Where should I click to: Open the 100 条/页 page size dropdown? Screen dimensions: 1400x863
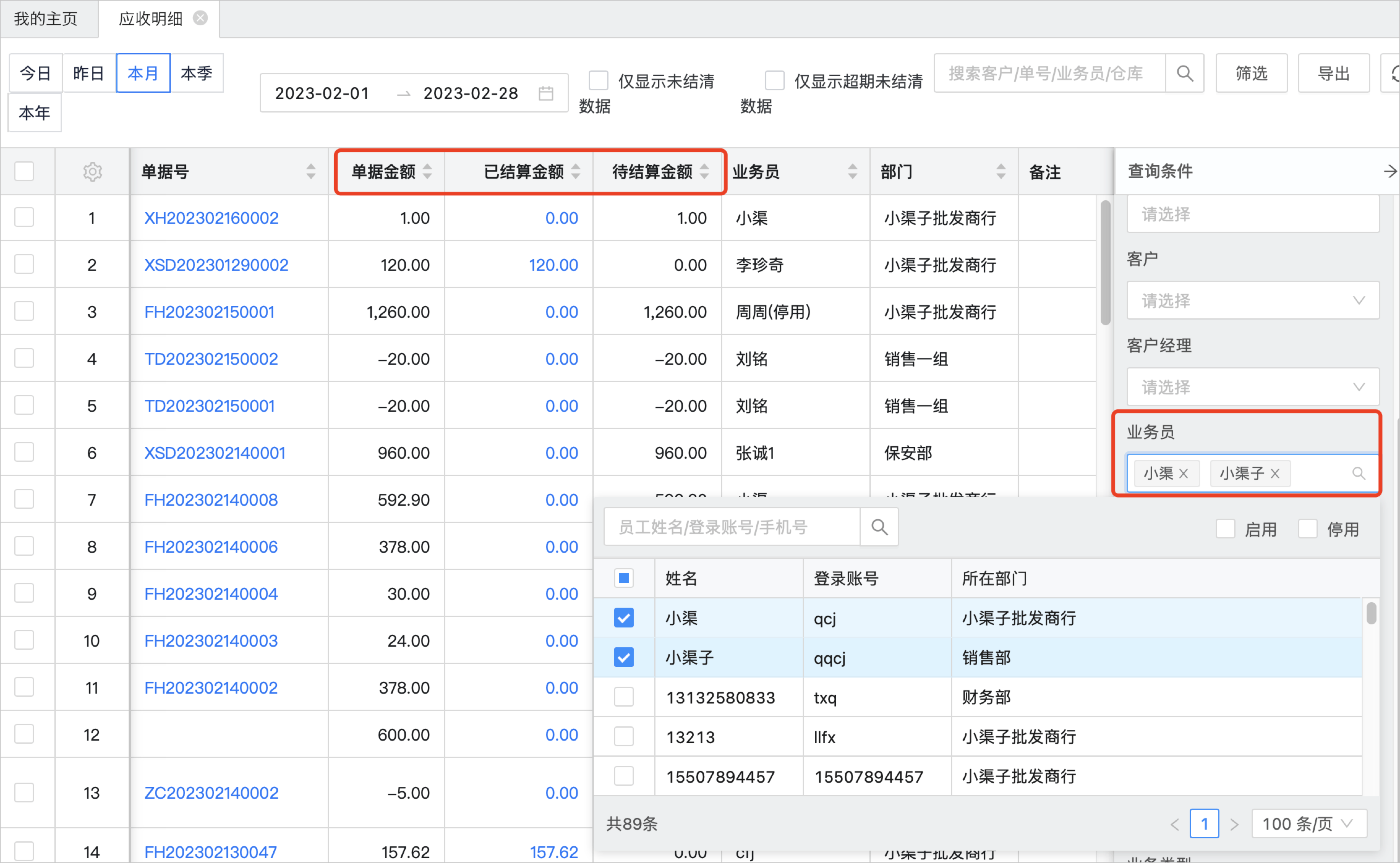1309,824
